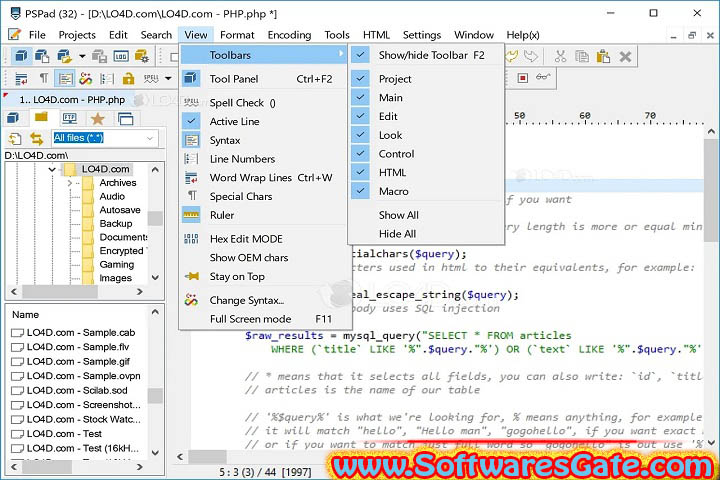The image size is (720, 480).
Task: Click the delete X toolbar icon
Action: (625, 56)
